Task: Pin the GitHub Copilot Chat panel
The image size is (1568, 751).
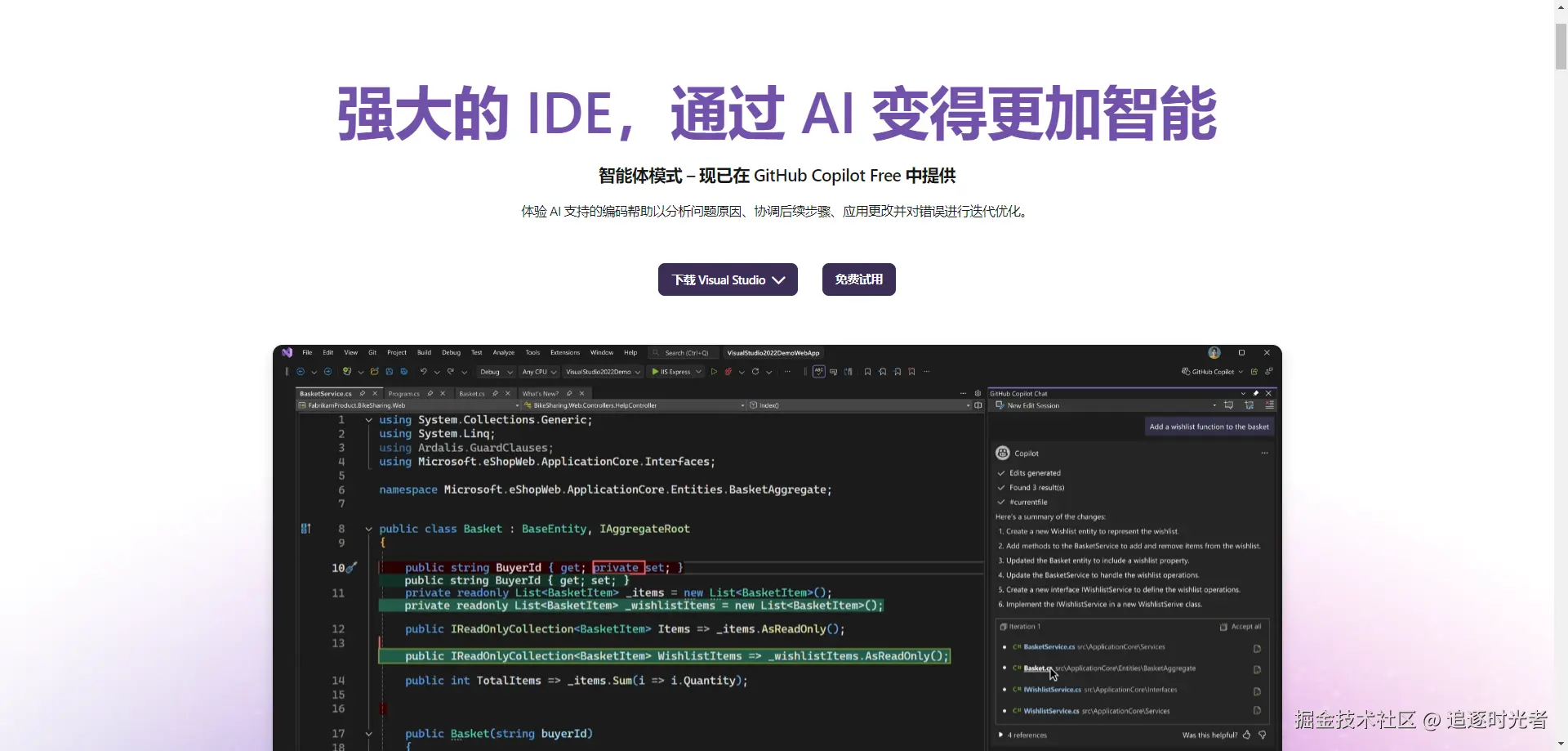Action: pyautogui.click(x=1256, y=393)
